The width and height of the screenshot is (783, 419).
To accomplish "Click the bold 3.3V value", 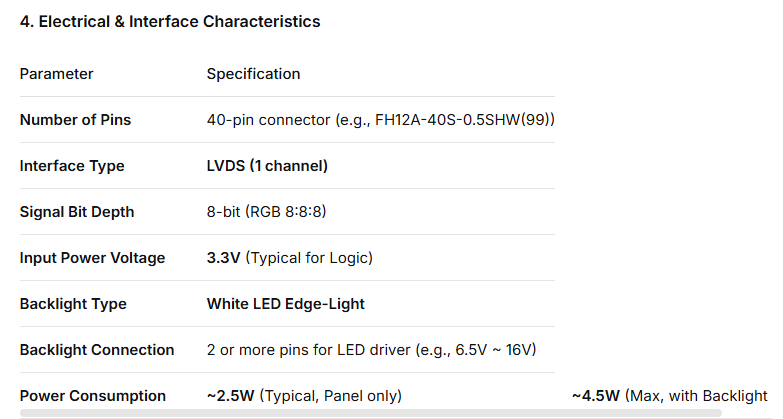I will click(x=224, y=258).
